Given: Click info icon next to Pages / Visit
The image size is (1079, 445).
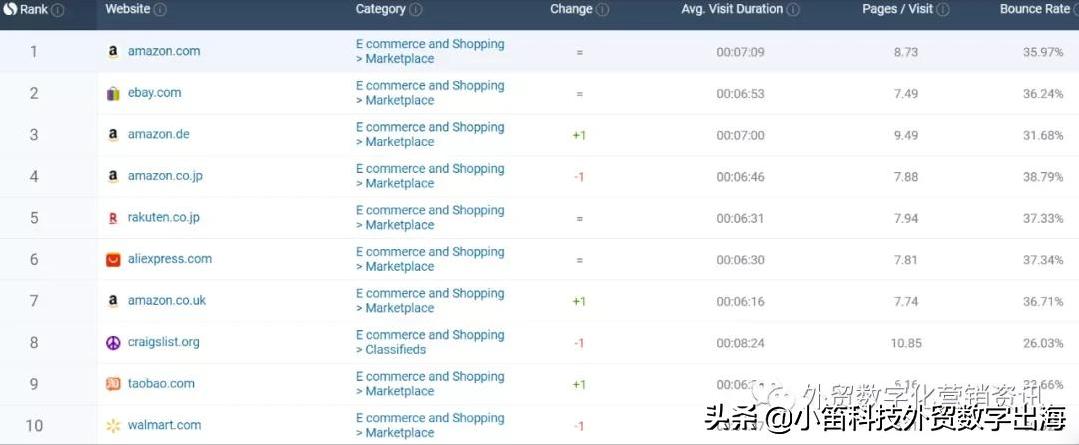Looking at the screenshot, I should click(x=943, y=10).
